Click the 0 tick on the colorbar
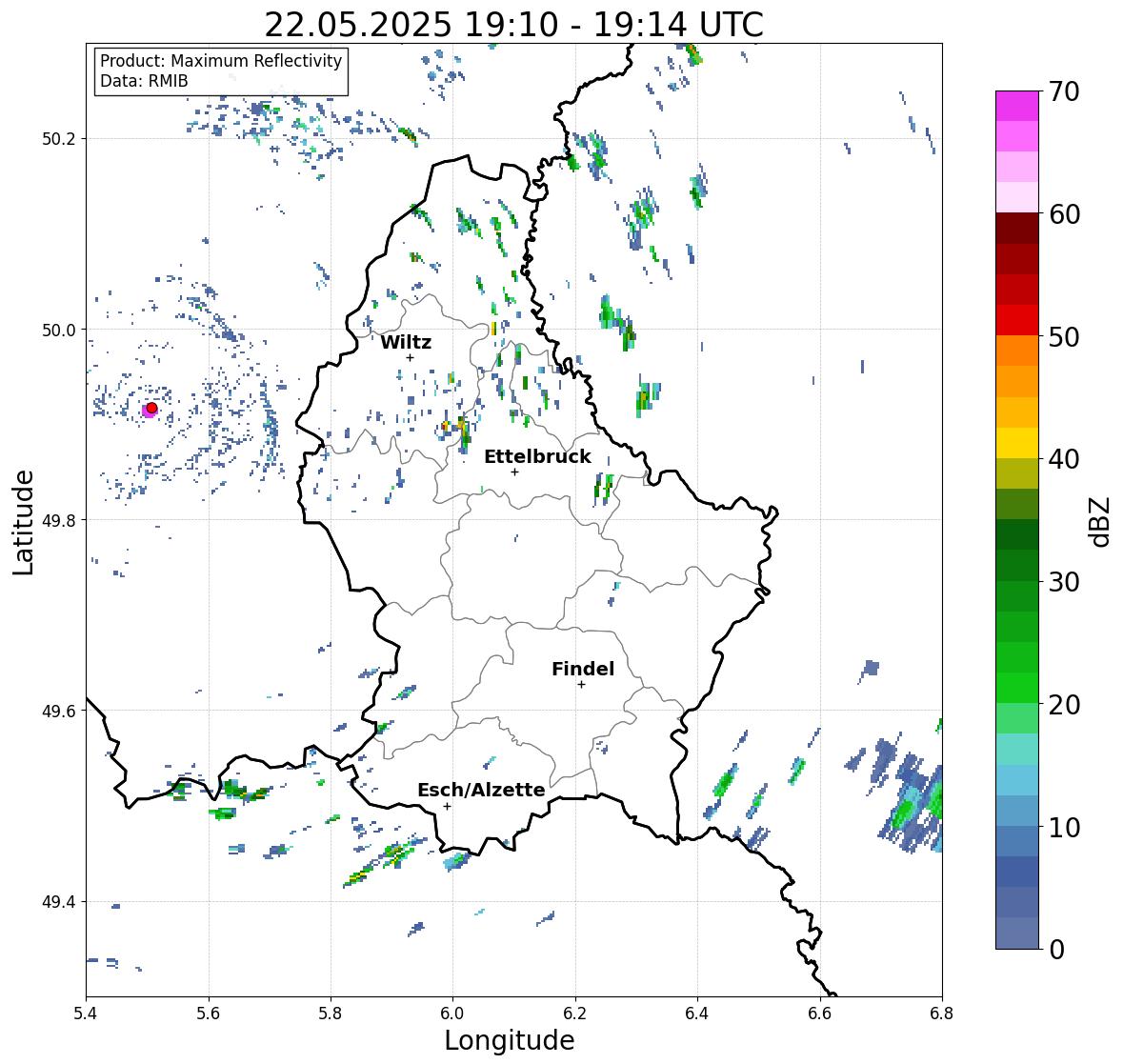The image size is (1123, 1064). (x=1056, y=950)
